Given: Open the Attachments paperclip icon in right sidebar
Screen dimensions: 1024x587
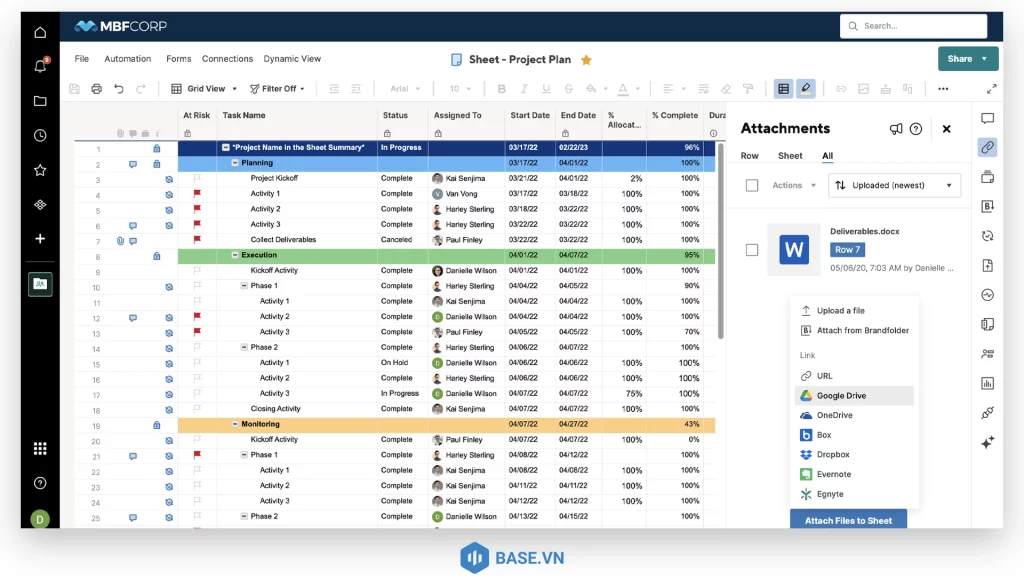Looking at the screenshot, I should point(987,147).
